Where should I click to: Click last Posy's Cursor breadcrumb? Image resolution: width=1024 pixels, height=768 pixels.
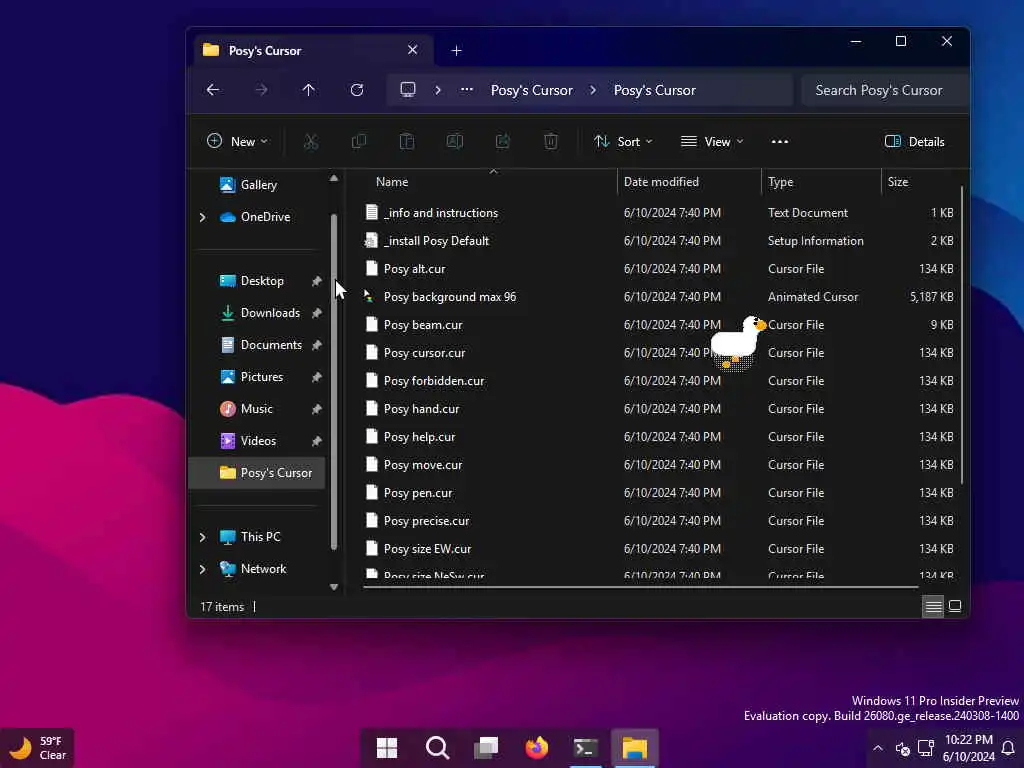[654, 90]
